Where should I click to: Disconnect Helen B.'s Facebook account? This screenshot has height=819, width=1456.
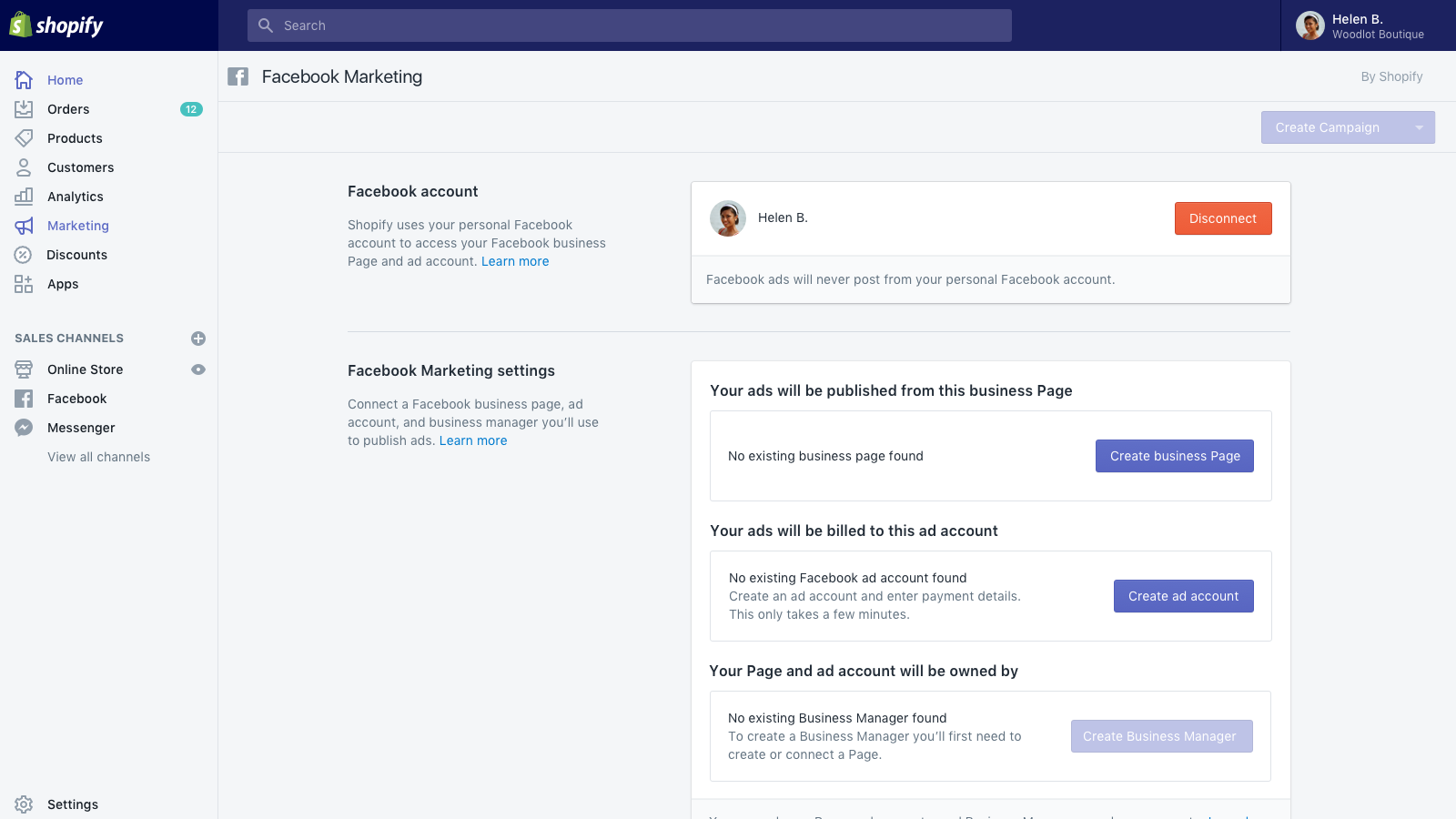click(x=1223, y=218)
